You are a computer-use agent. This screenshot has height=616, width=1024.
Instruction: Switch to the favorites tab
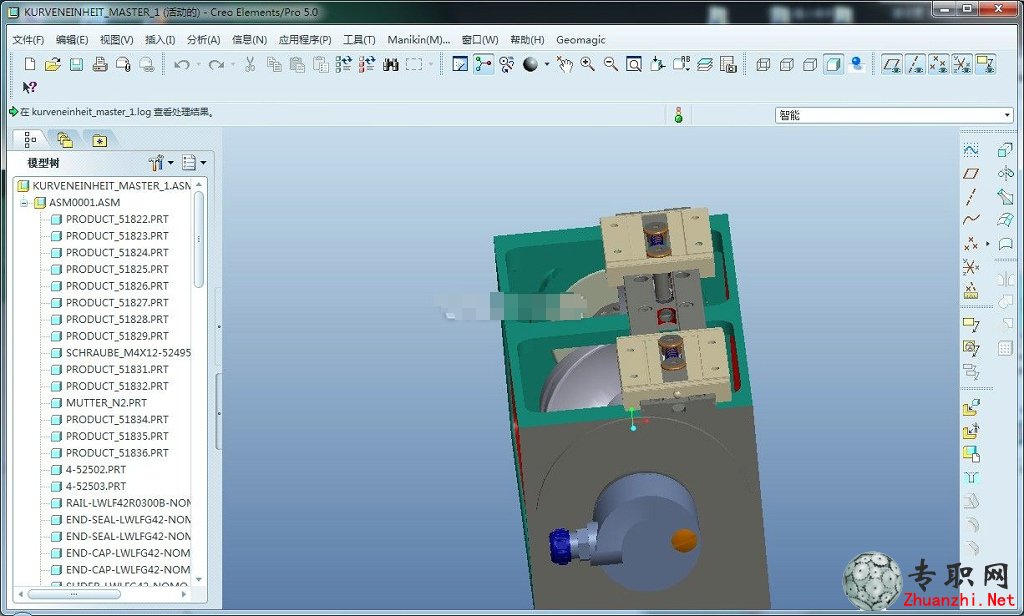[x=99, y=140]
